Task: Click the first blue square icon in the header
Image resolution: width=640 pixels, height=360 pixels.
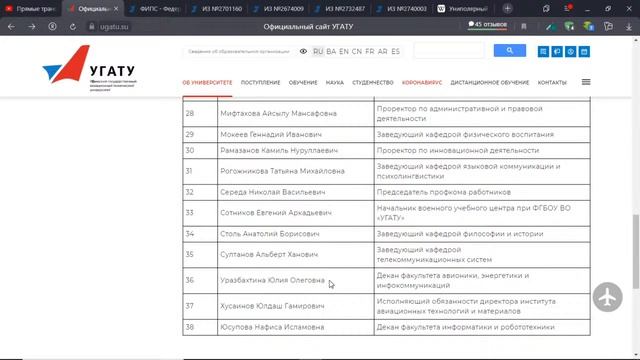Action: pos(543,51)
